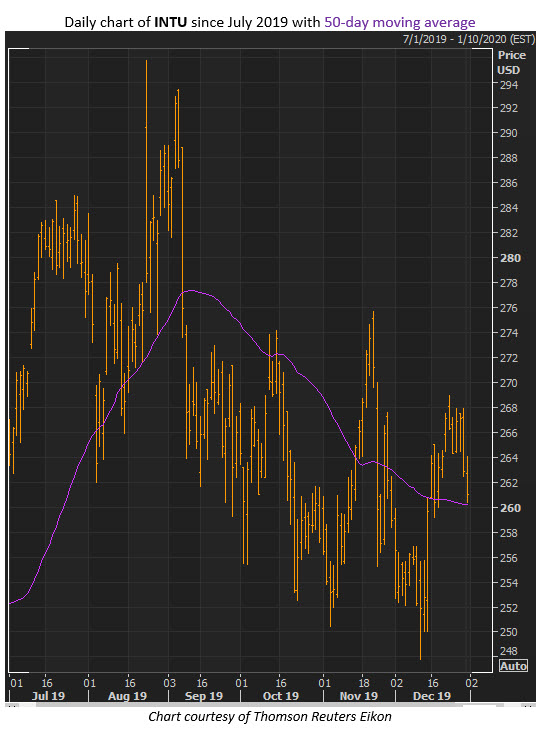Click the 286 price level label
The image size is (544, 731).
pyautogui.click(x=509, y=183)
